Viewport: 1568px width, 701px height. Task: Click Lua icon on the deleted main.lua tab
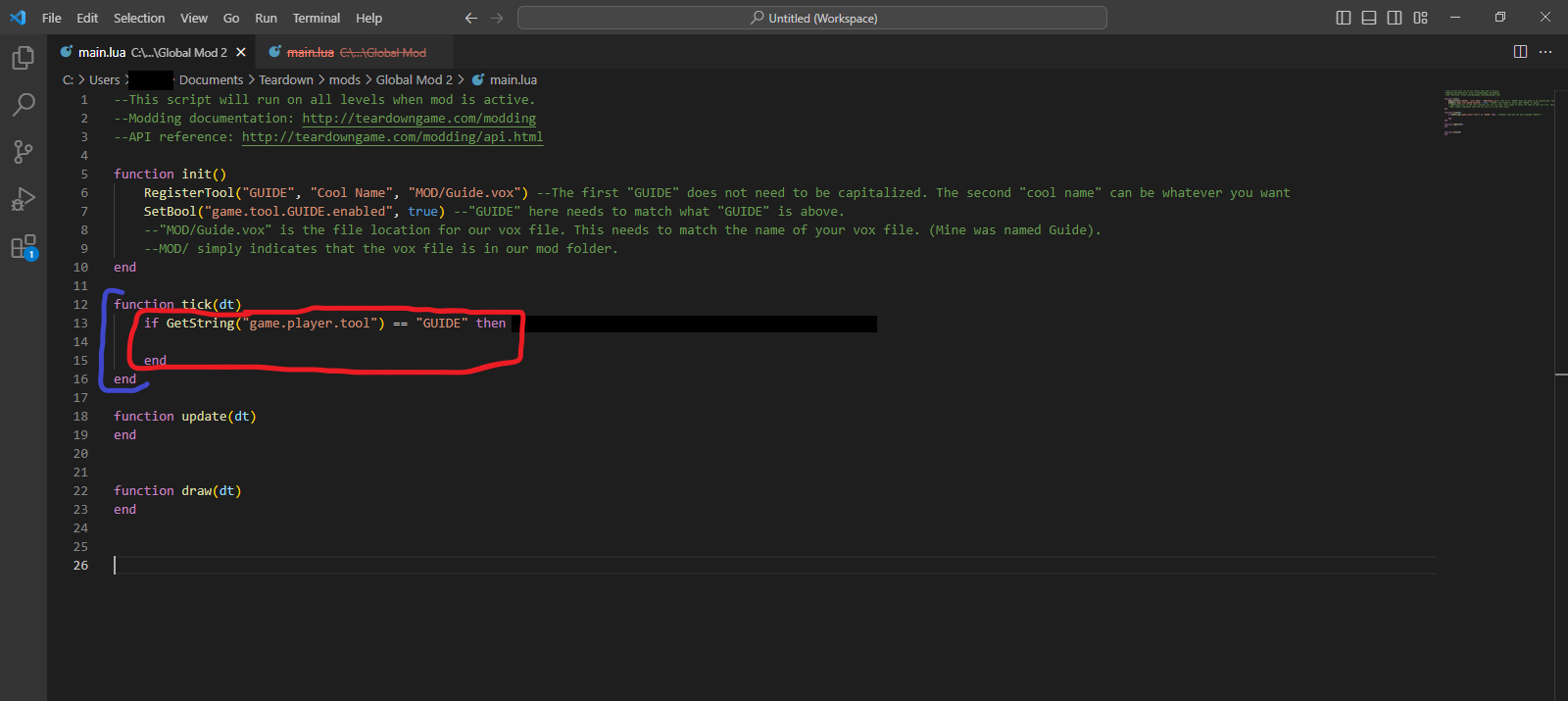pyautogui.click(x=275, y=52)
